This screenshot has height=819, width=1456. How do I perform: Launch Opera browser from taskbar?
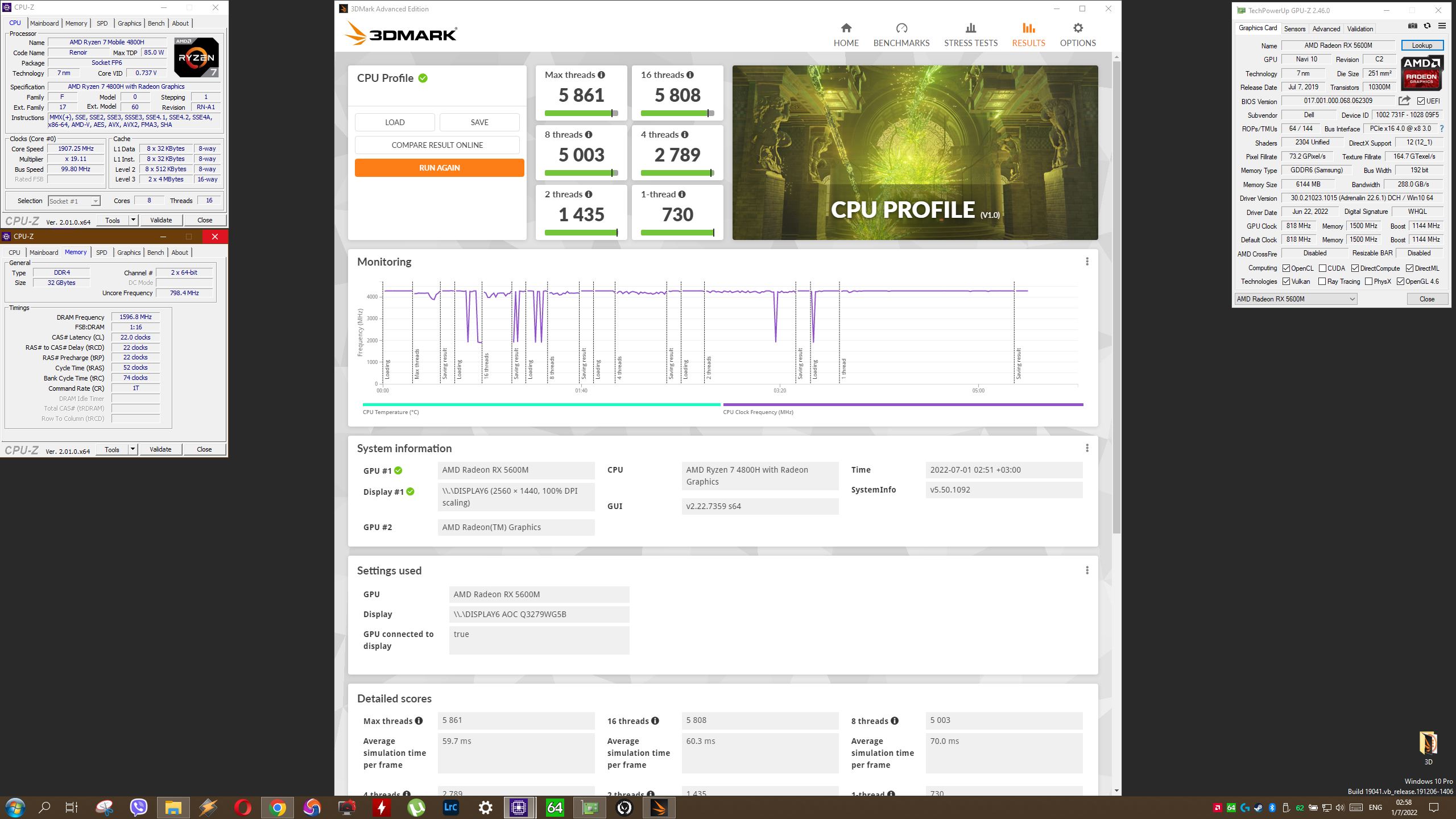pos(243,807)
